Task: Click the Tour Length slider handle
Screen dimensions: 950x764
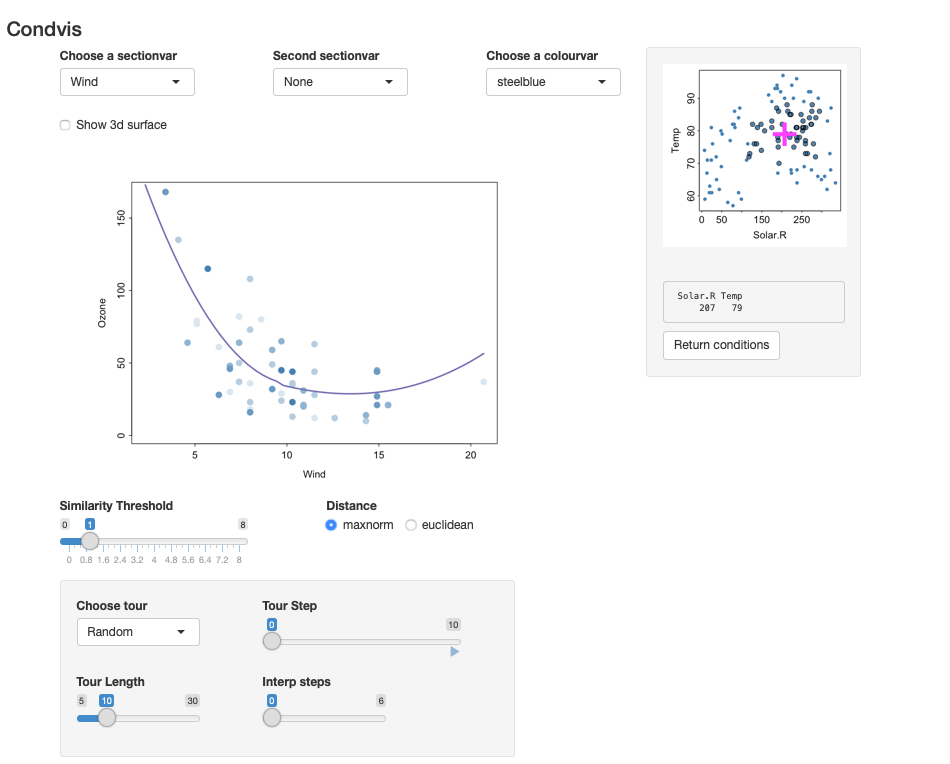Action: 107,717
